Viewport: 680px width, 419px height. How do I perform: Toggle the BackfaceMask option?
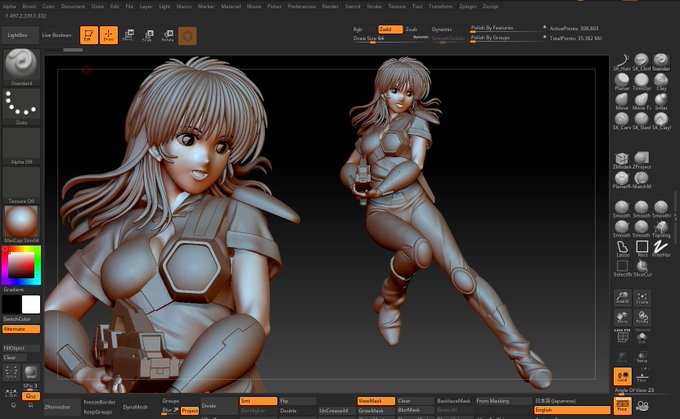454,401
